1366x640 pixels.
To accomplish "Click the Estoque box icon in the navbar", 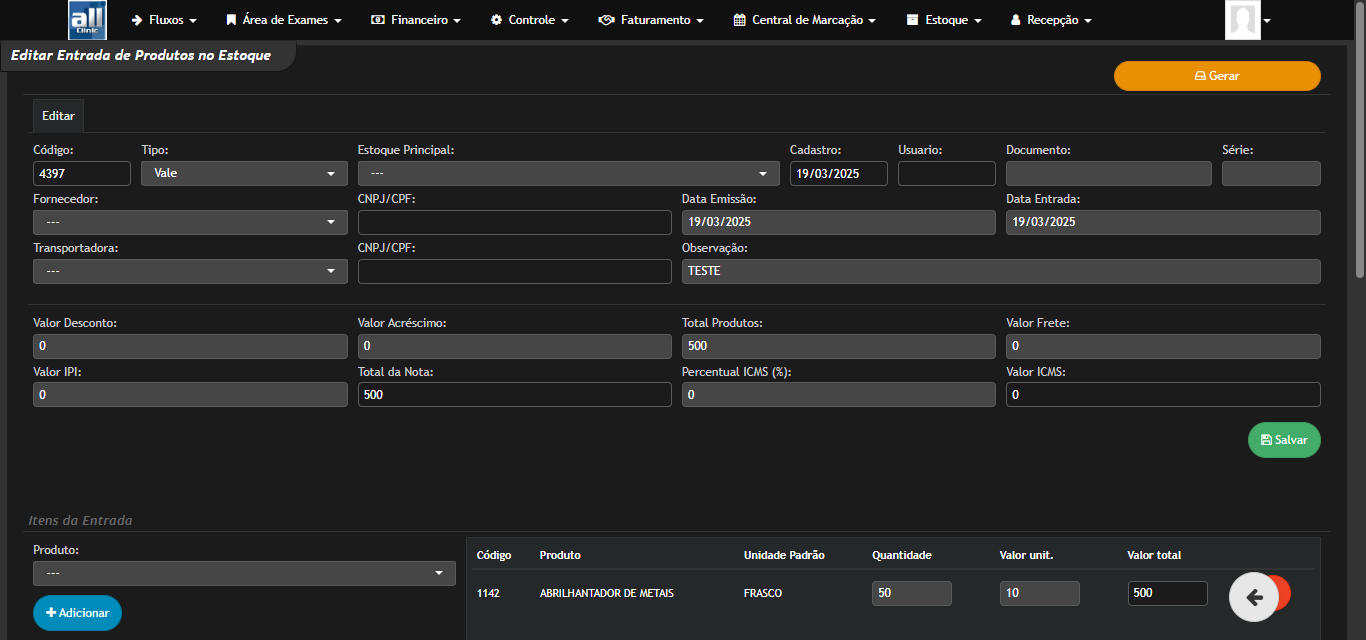I will tap(911, 19).
